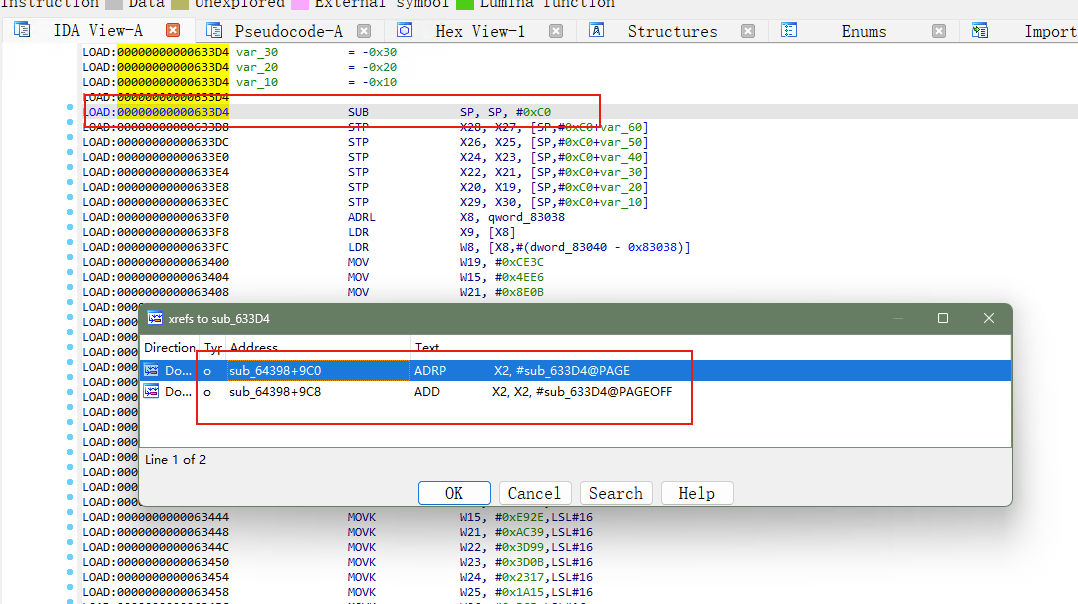Open Search in the xrefs dialog
The image size is (1078, 604).
point(615,493)
